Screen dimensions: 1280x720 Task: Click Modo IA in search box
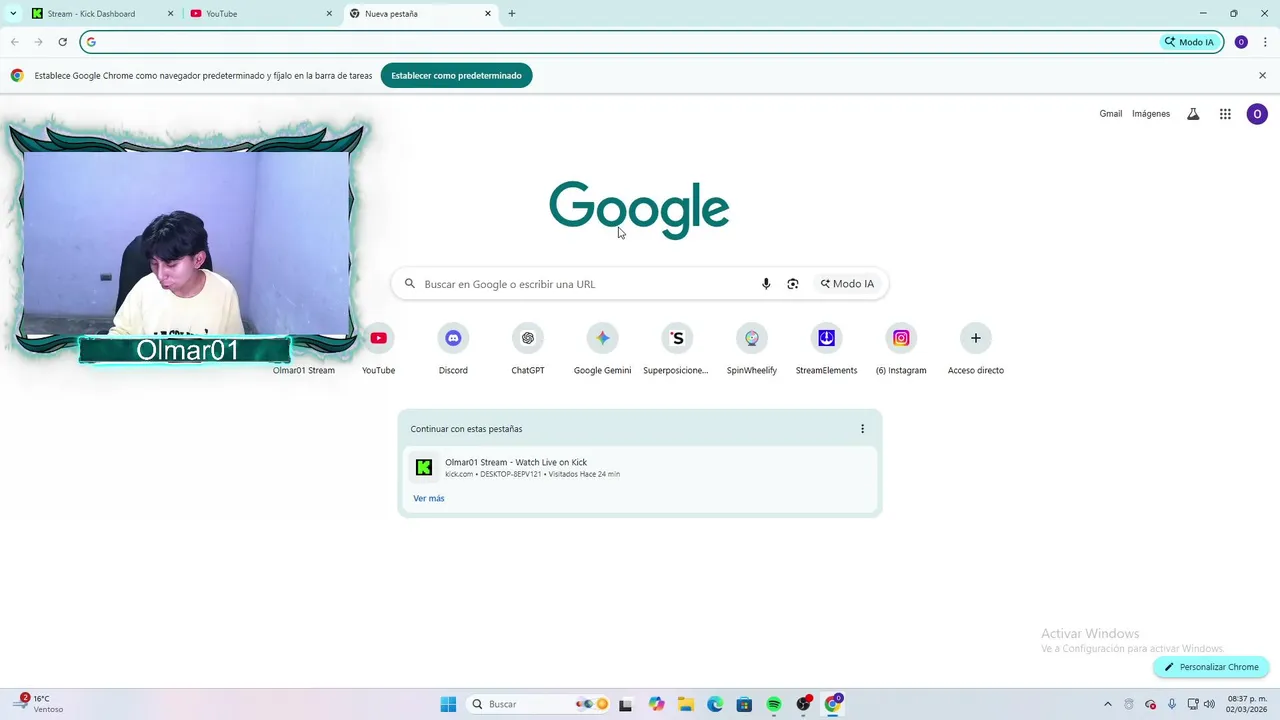click(x=847, y=284)
